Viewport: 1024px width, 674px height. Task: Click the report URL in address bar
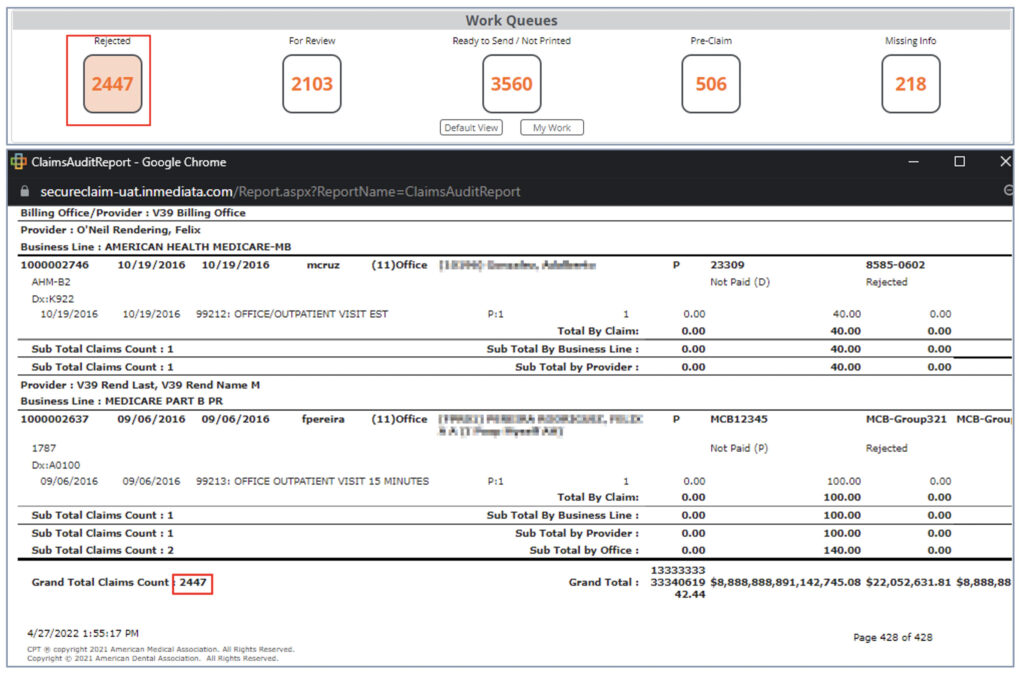(280, 191)
